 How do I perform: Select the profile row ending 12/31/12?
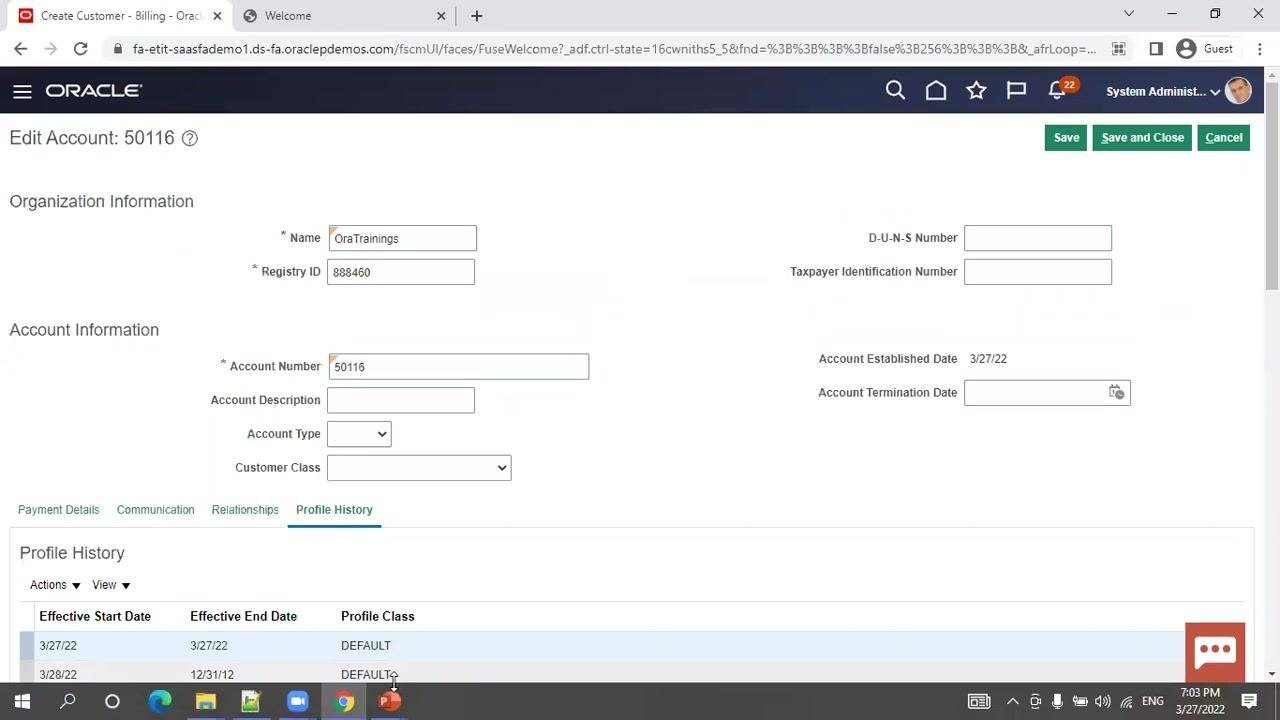[x=630, y=674]
